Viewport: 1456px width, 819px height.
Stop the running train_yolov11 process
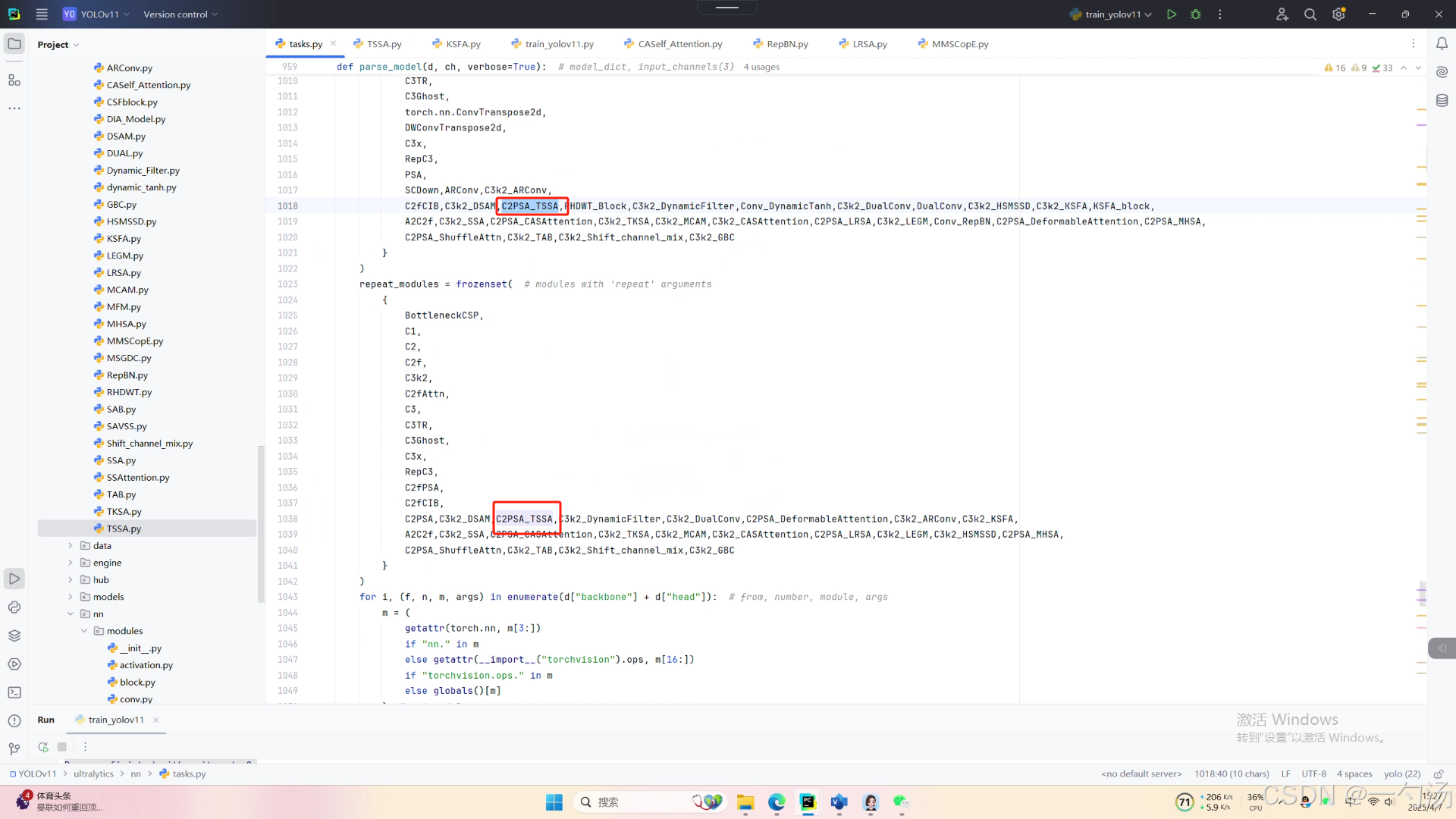[62, 747]
